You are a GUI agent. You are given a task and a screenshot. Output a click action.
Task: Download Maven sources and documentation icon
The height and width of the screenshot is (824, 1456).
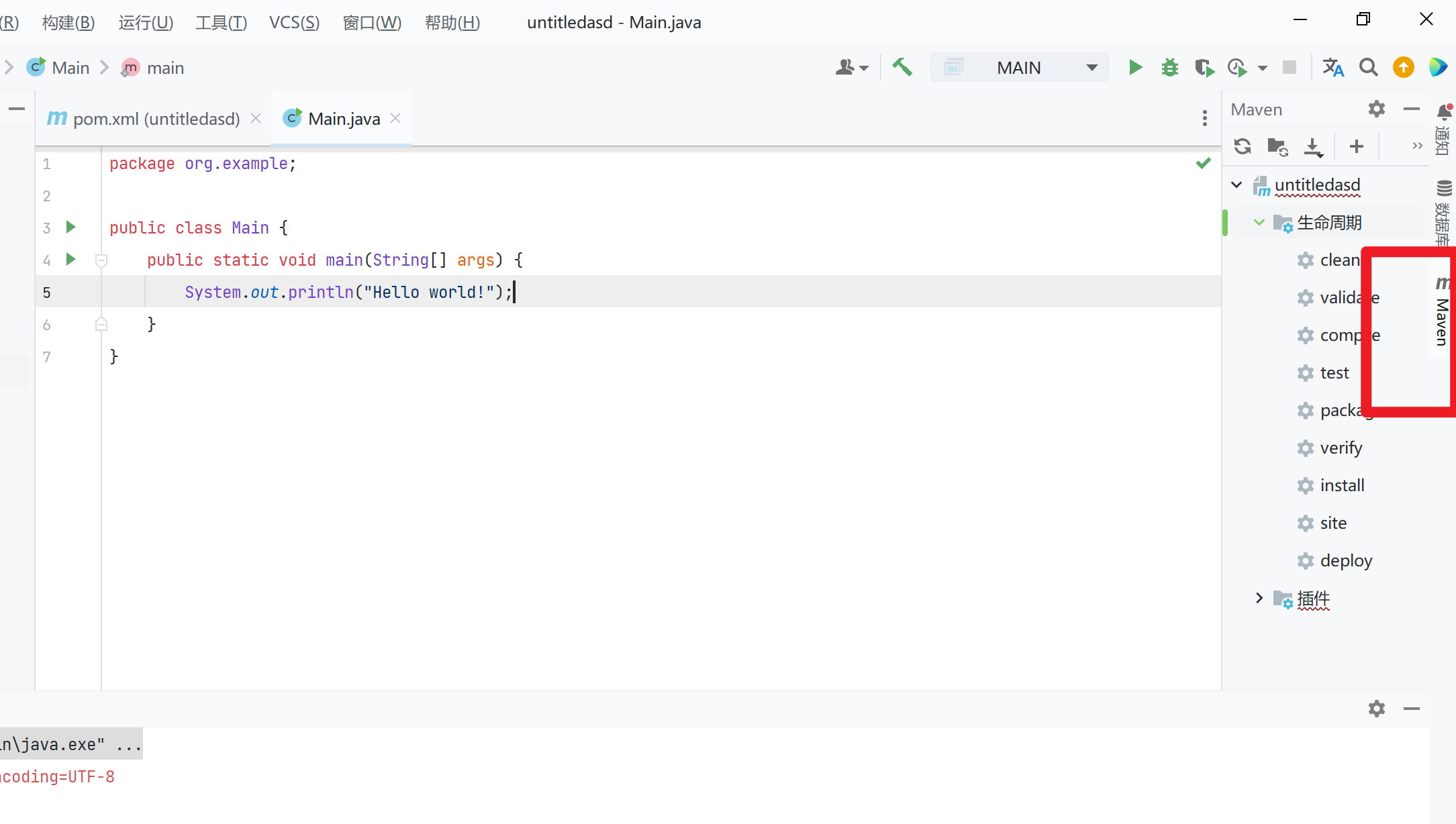click(1313, 147)
